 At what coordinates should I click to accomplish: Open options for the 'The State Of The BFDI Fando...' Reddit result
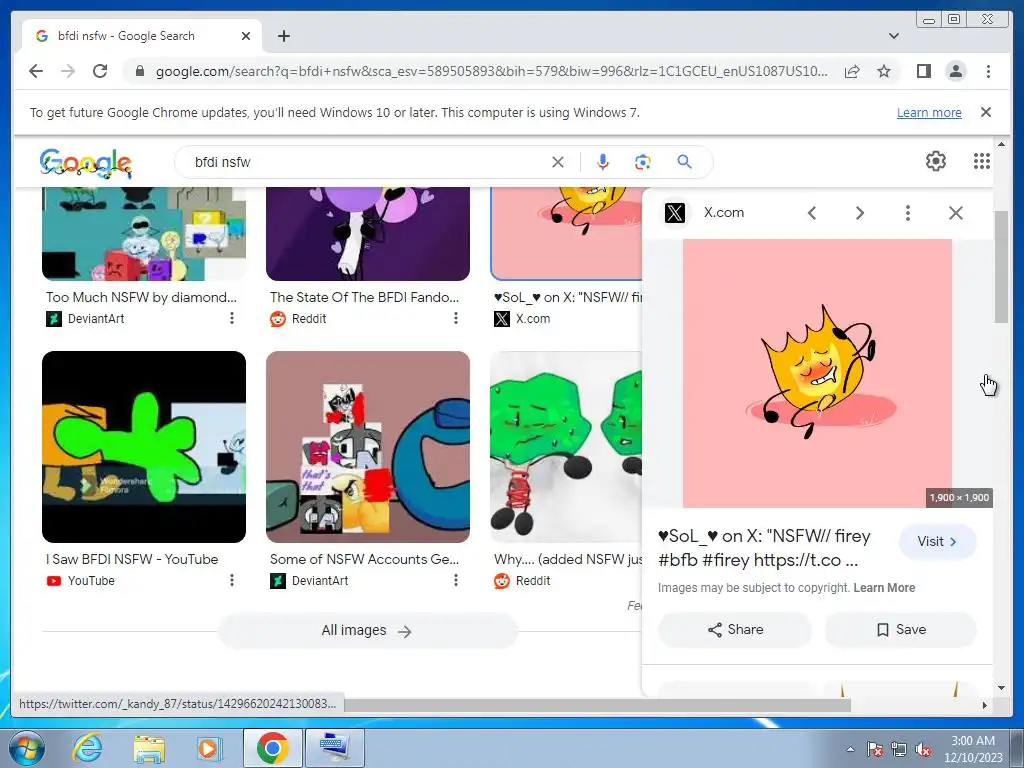pos(455,318)
